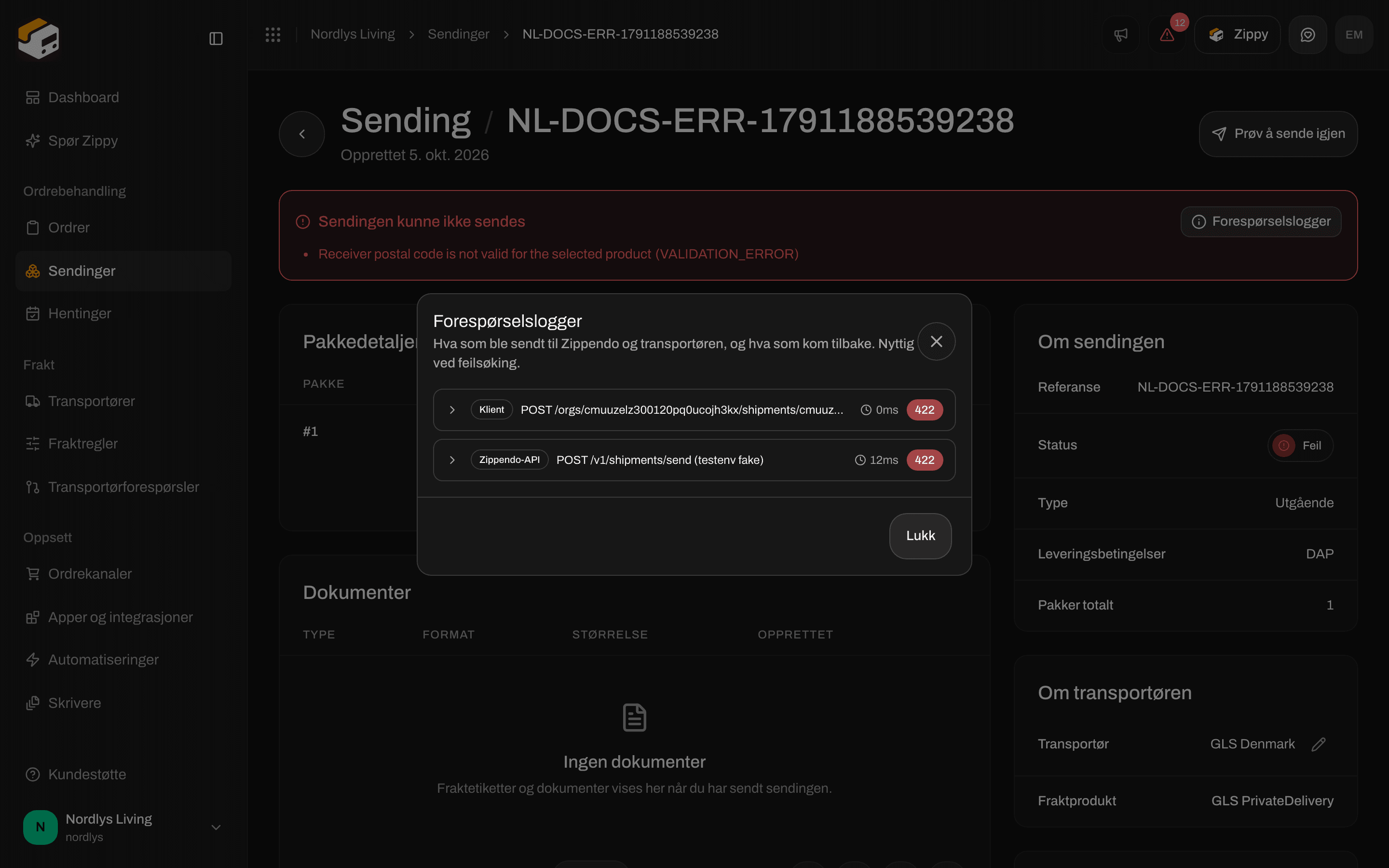Open Forespørselslogger button in error banner
The image size is (1389, 868).
(1260, 222)
